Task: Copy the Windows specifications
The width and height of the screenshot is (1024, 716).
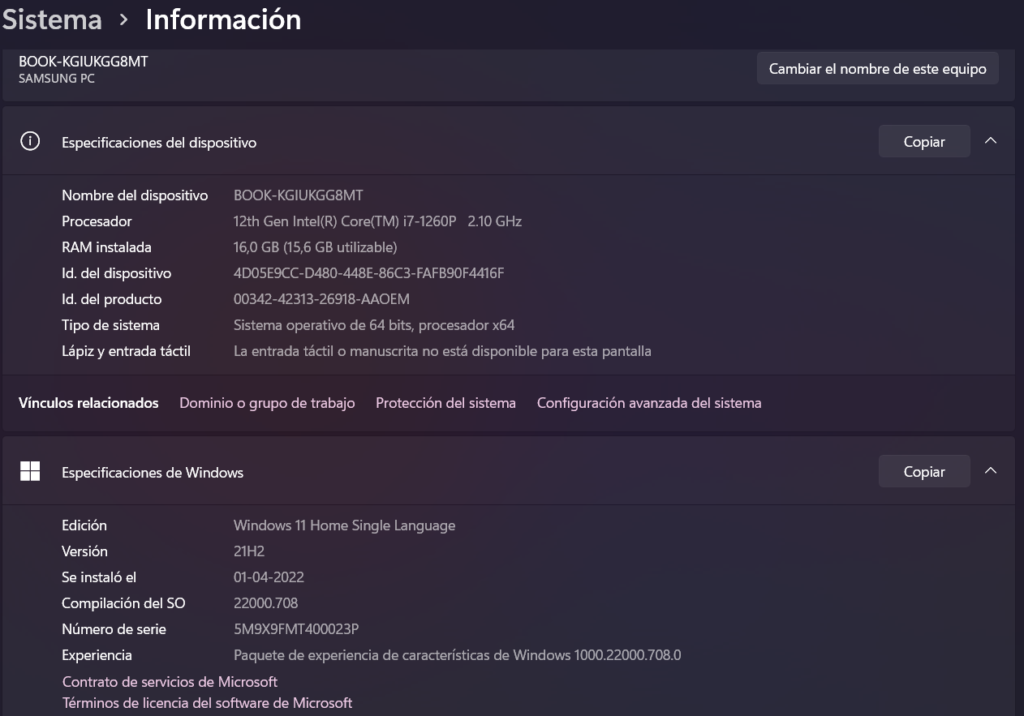Action: (924, 472)
